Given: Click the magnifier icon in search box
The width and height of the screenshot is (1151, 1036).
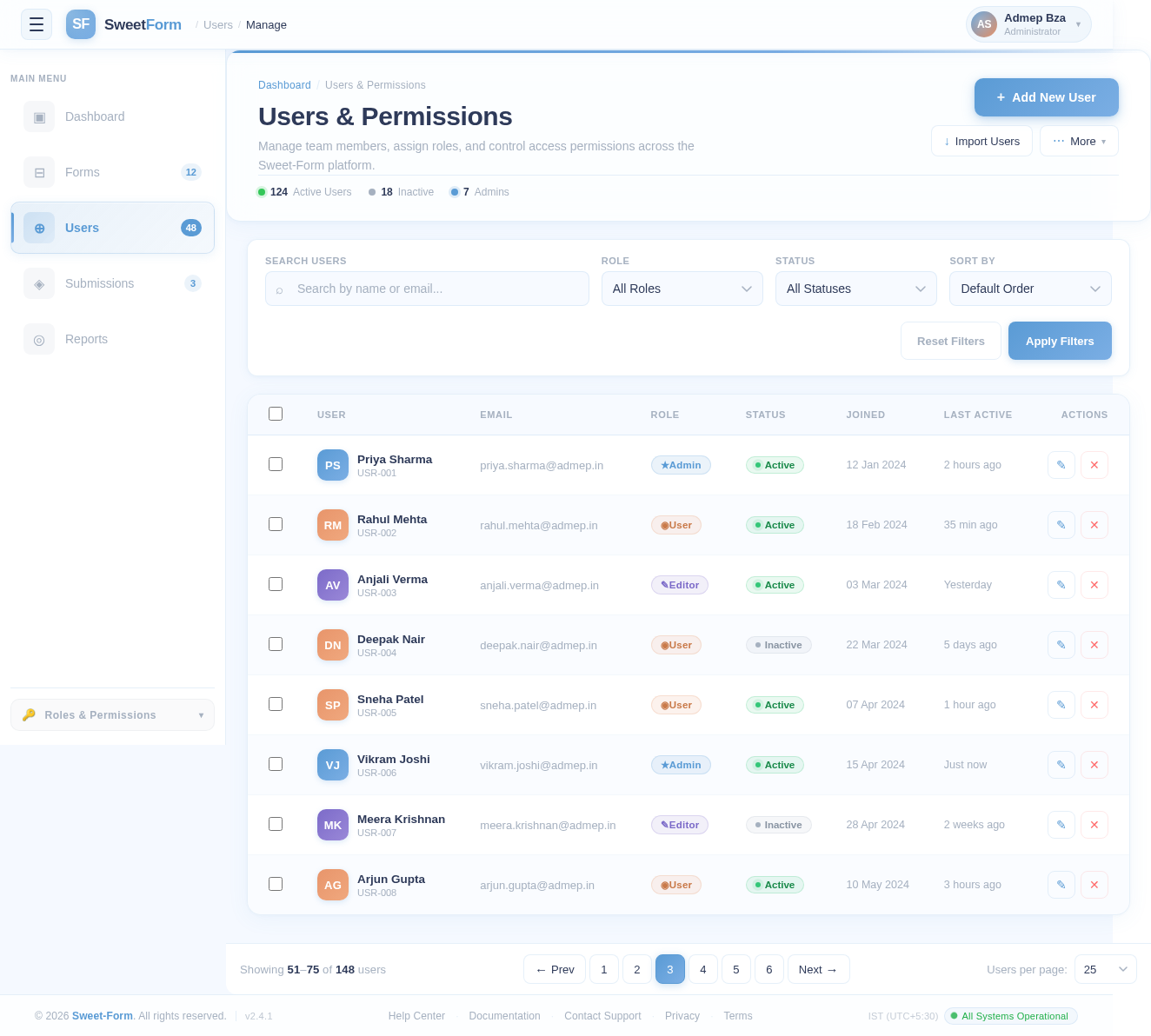Looking at the screenshot, I should pos(279,289).
